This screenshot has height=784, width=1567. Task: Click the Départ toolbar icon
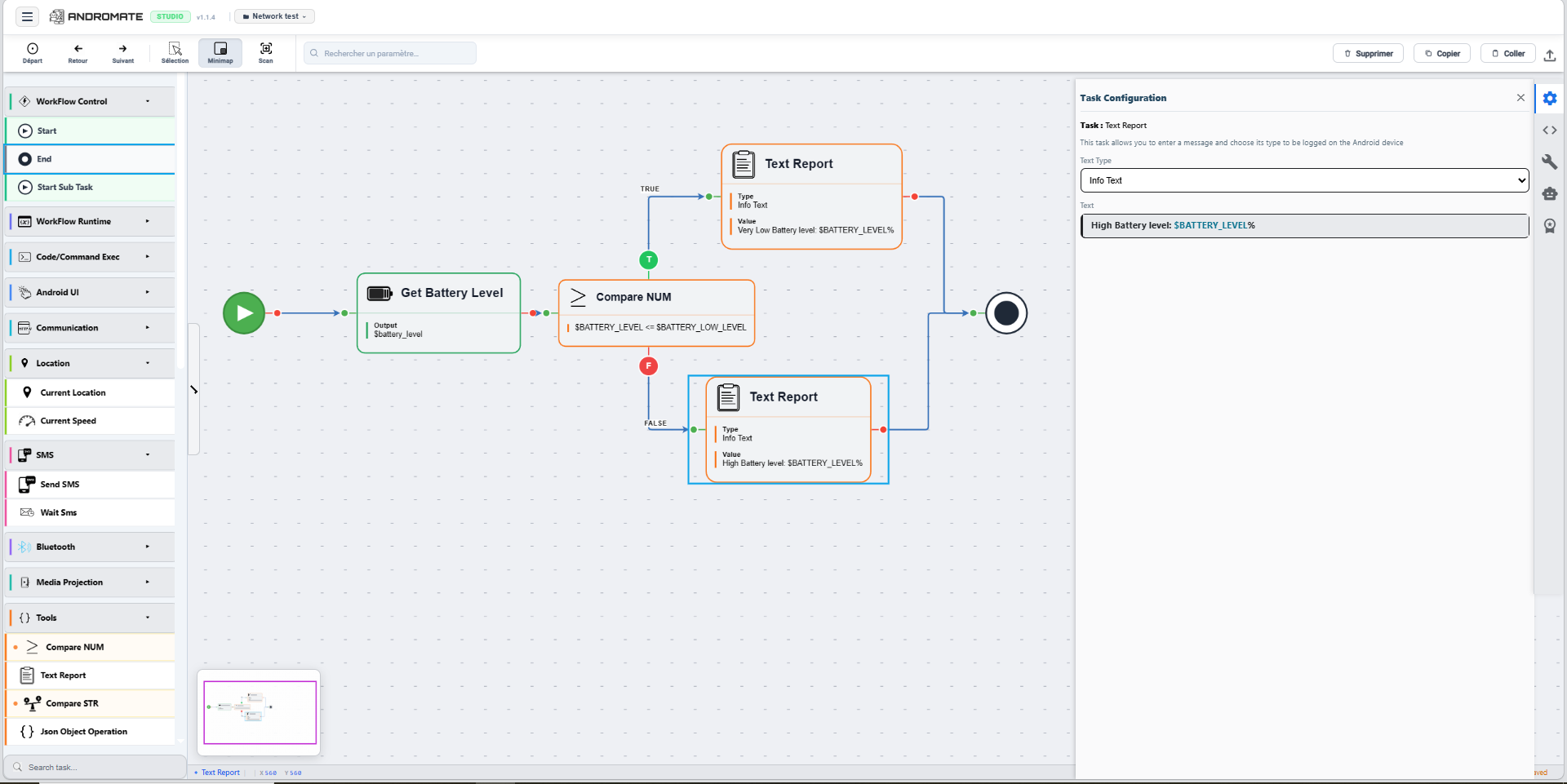(x=33, y=53)
